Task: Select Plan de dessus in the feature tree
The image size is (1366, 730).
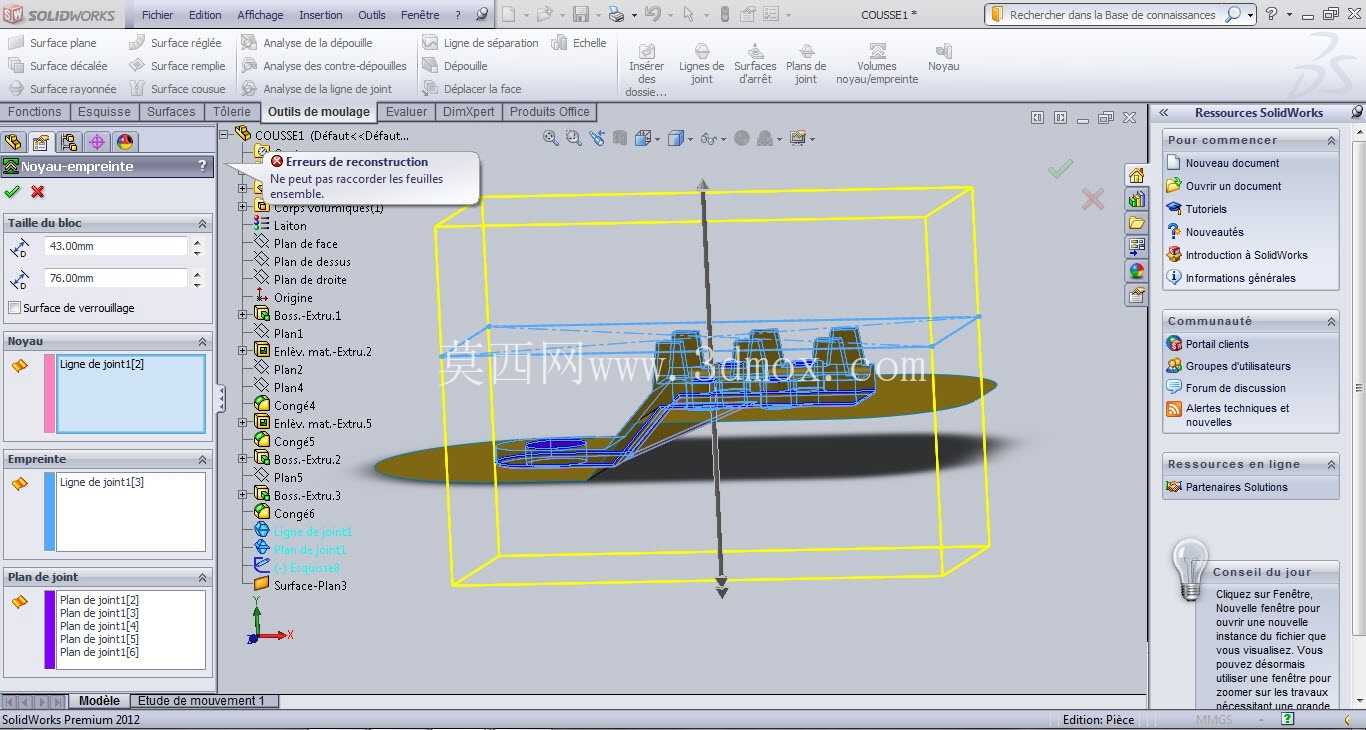Action: tap(312, 262)
